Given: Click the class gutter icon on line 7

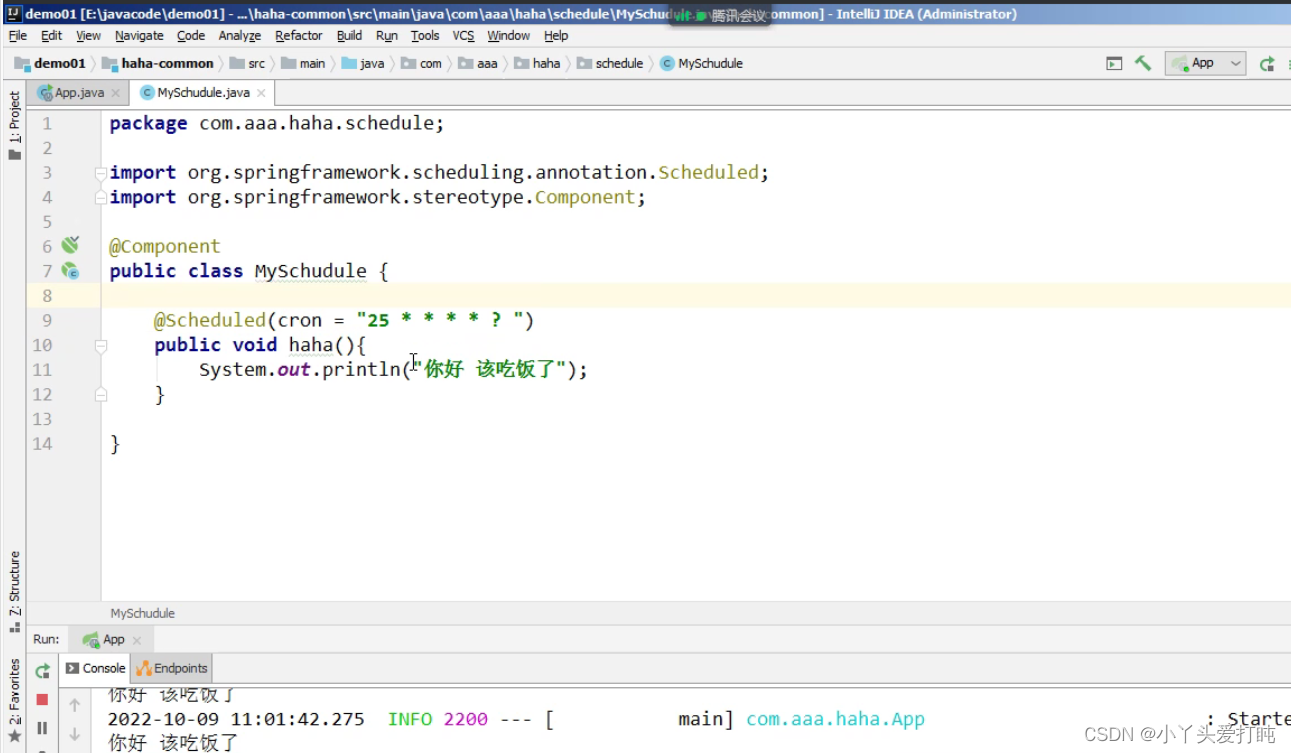Looking at the screenshot, I should tap(70, 270).
